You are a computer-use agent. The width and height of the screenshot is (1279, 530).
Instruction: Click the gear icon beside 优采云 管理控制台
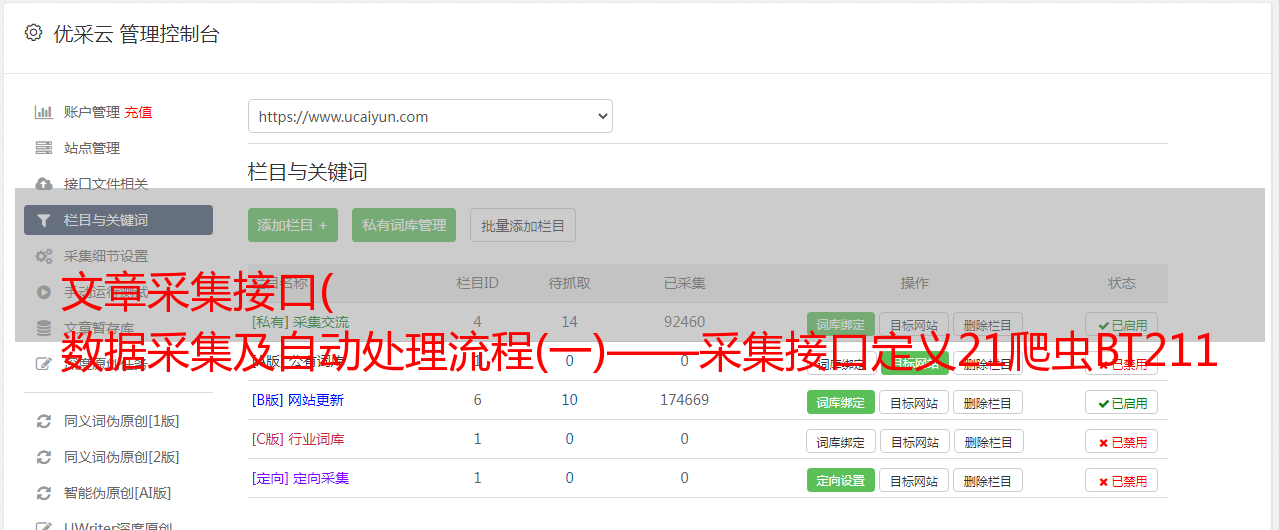click(x=33, y=33)
